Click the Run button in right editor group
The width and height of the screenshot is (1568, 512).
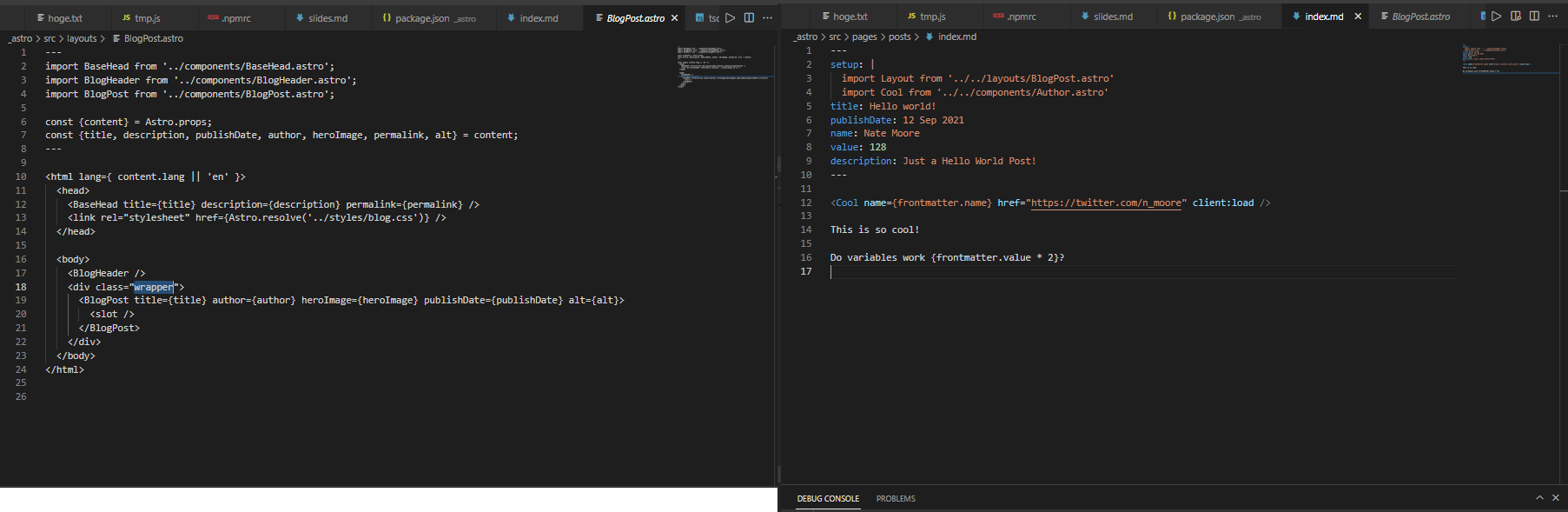point(1496,16)
